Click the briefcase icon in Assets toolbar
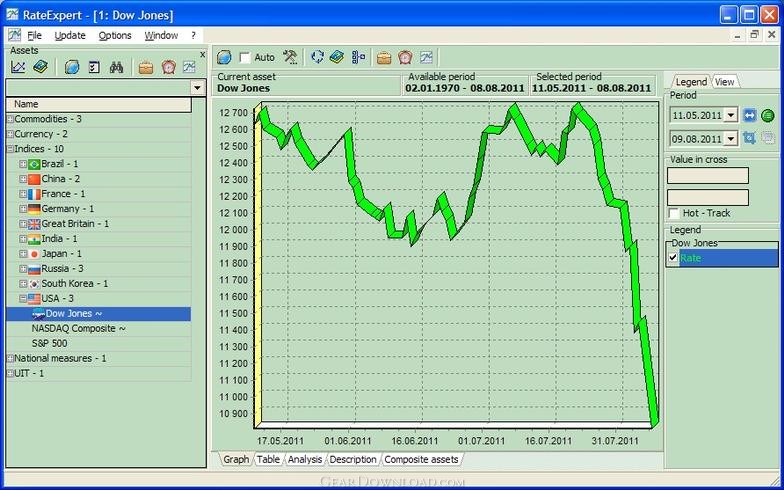The height and width of the screenshot is (490, 784). click(x=146, y=66)
